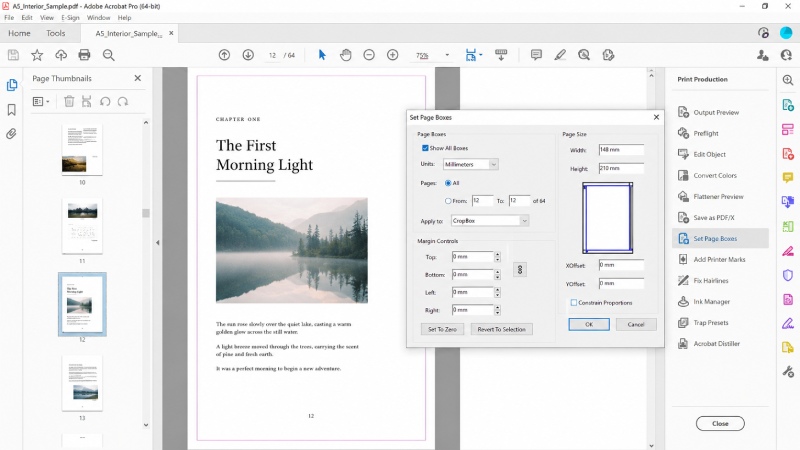This screenshot has height=450, width=800.
Task: Enable Constrain Proportions checkbox
Action: 573,303
